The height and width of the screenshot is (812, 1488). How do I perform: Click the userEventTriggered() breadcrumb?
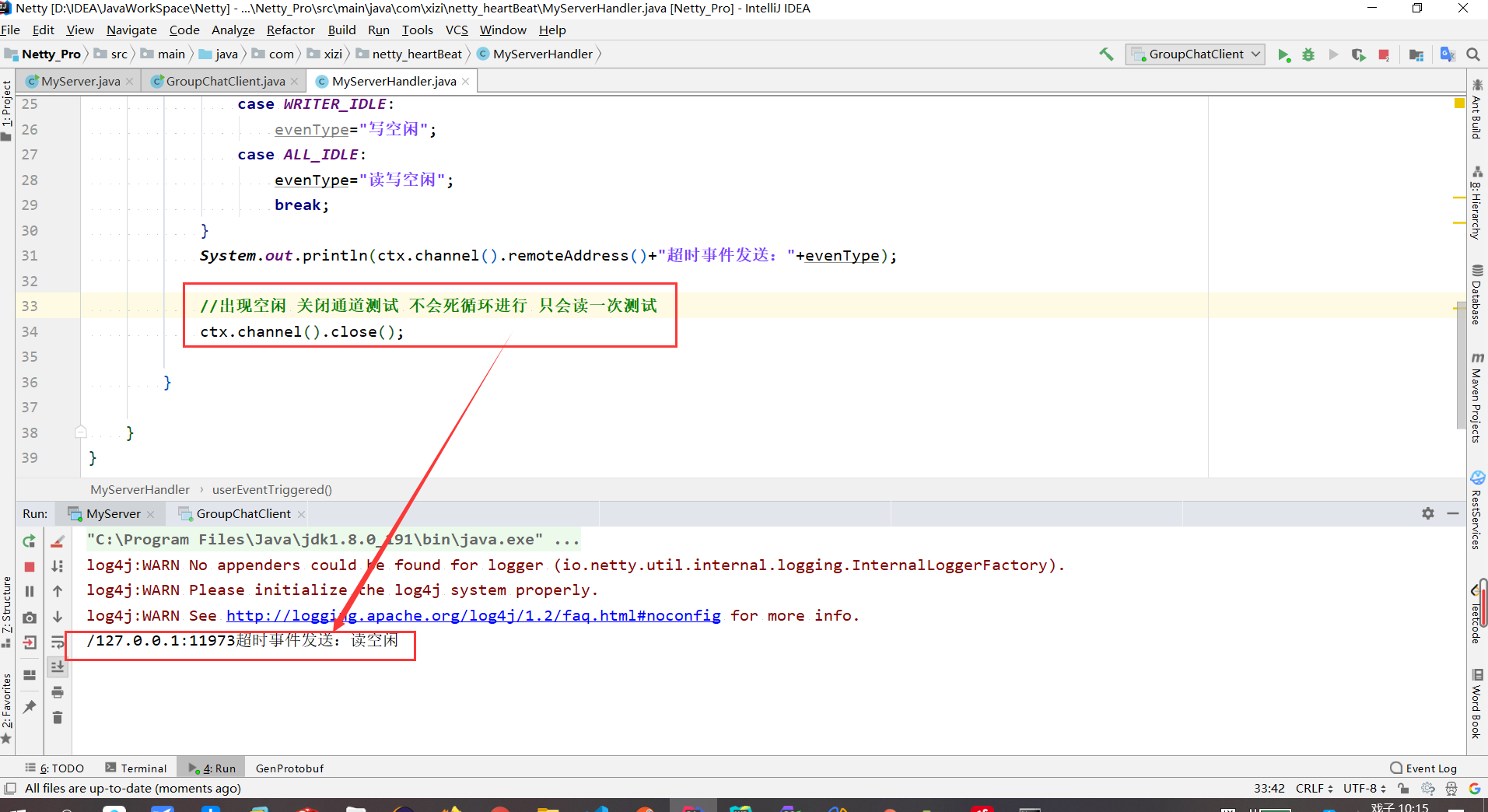coord(272,489)
